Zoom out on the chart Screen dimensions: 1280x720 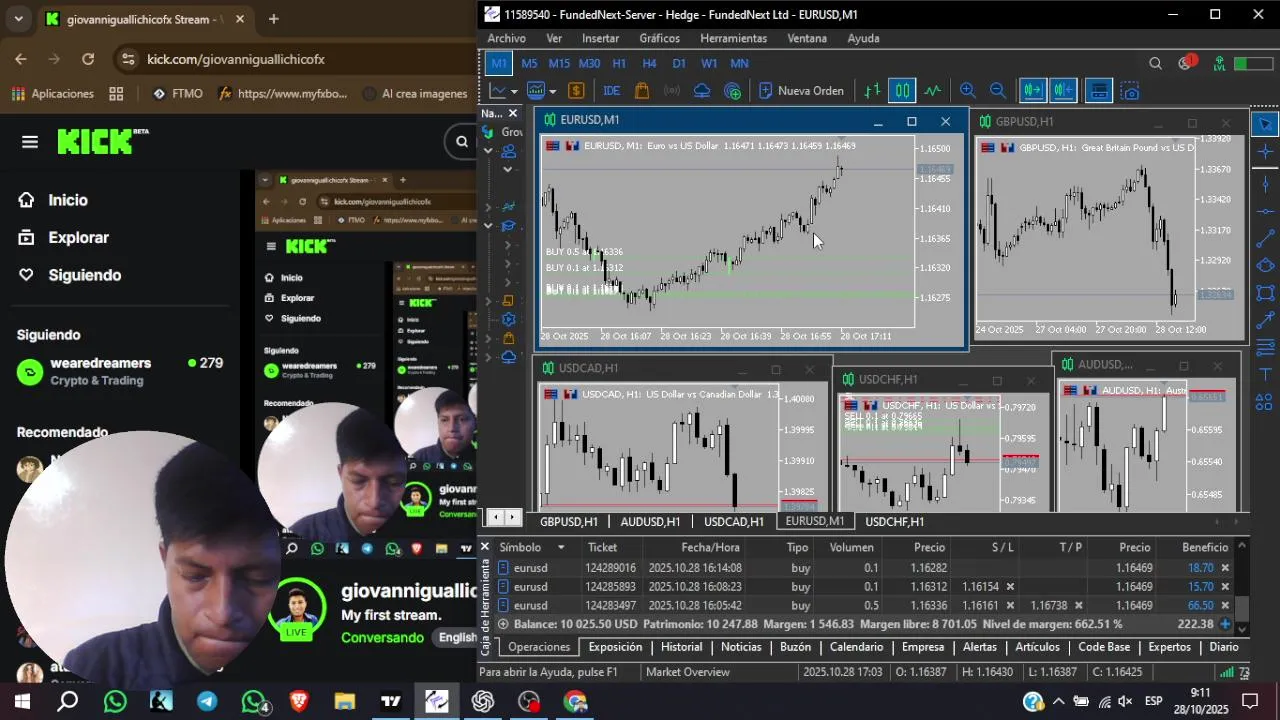pyautogui.click(x=997, y=91)
